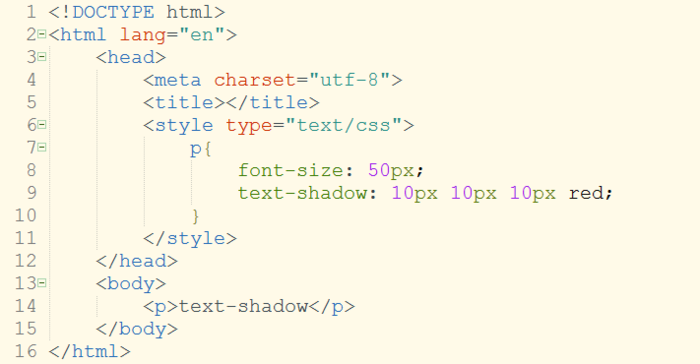Place cursor in the DOCTYPE declaration
The height and width of the screenshot is (364, 700).
[x=137, y=13]
